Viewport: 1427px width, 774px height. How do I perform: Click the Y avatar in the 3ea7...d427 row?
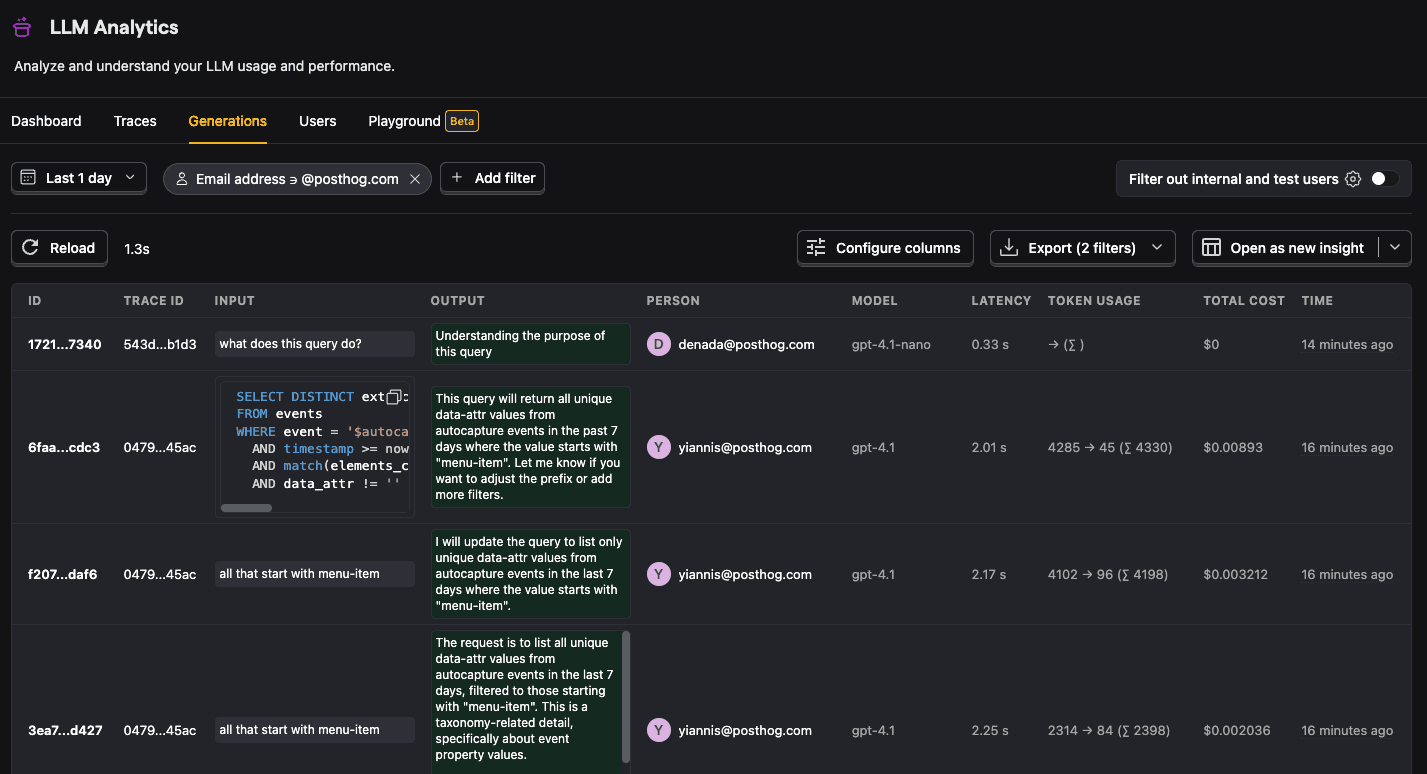(658, 730)
